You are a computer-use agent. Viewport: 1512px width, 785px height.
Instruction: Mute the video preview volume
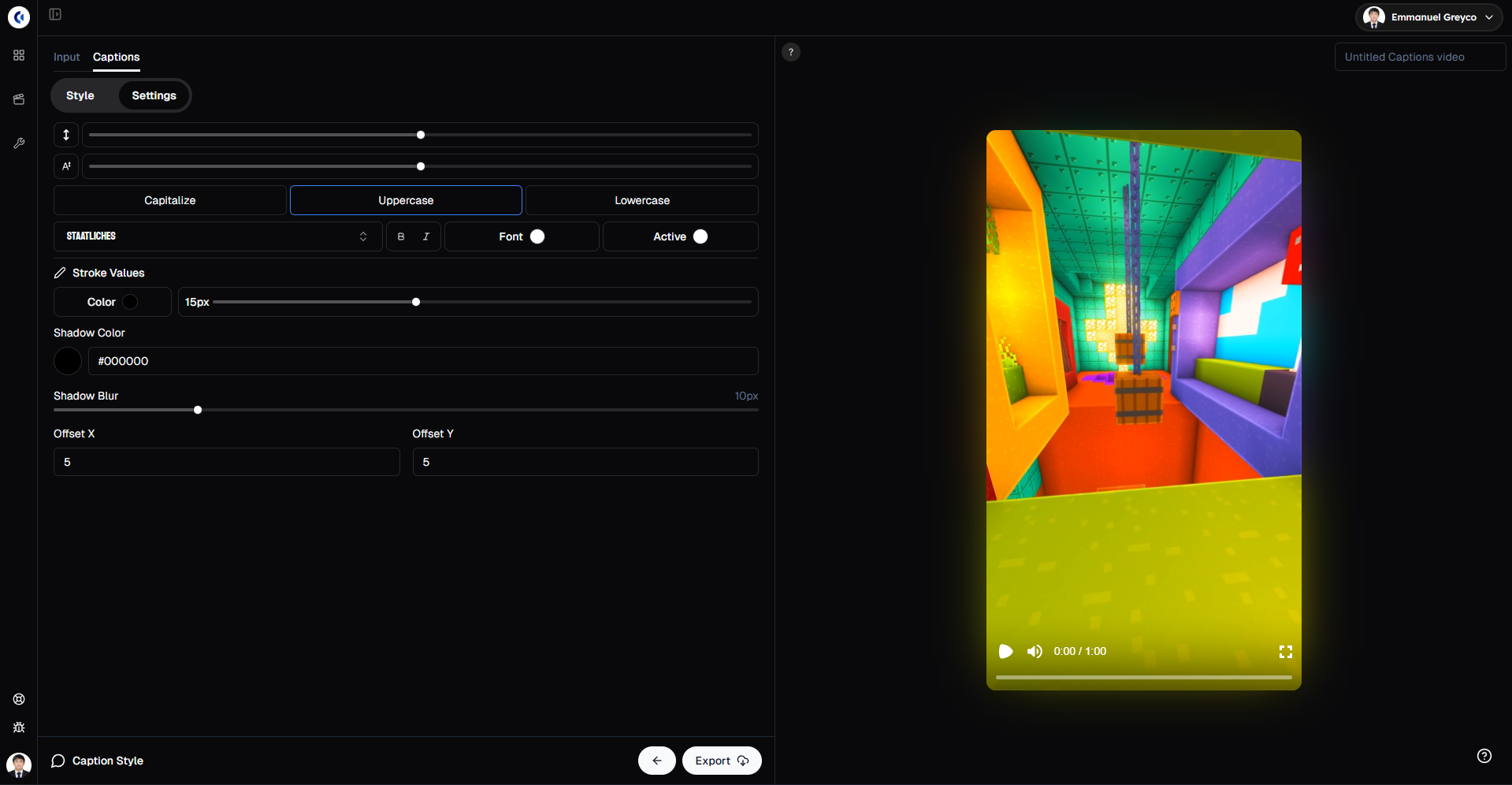coord(1035,651)
